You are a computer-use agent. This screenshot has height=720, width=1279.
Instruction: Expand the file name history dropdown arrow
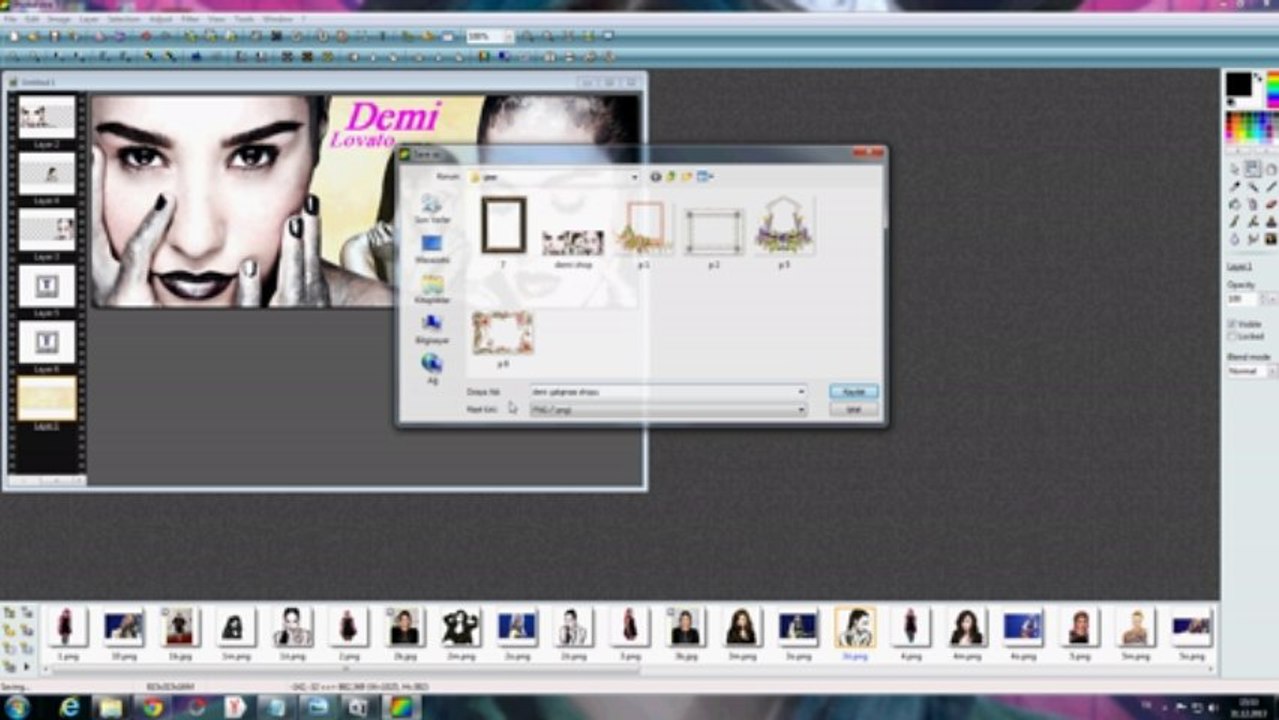(x=801, y=392)
